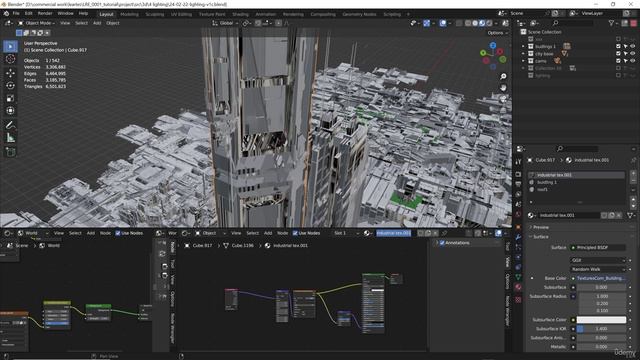This screenshot has height=360, width=640.
Task: Click the outliner filter funnel icon
Action: coord(611,23)
